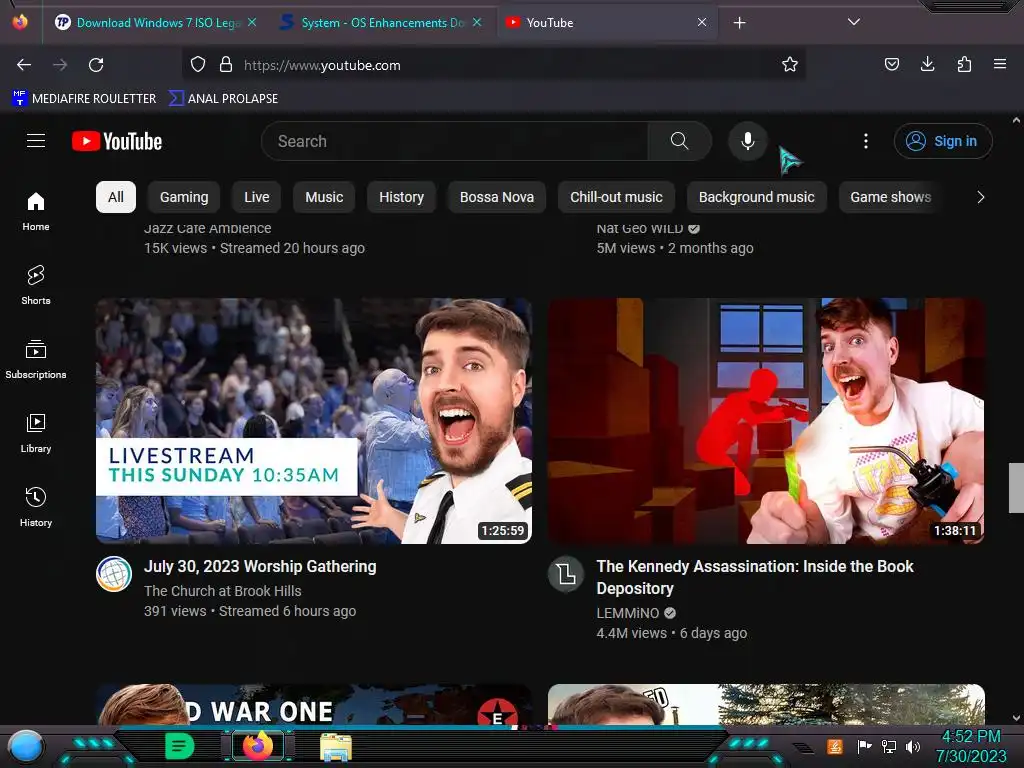Open The Church at Brook Hills channel name
The width and height of the screenshot is (1024, 768).
pos(223,591)
